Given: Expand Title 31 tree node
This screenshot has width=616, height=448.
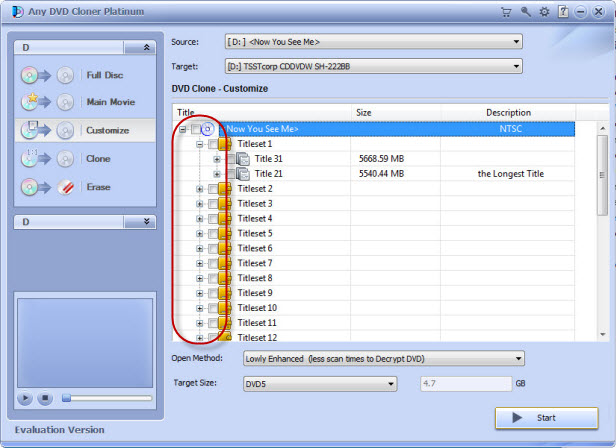Looking at the screenshot, I should click(x=216, y=159).
